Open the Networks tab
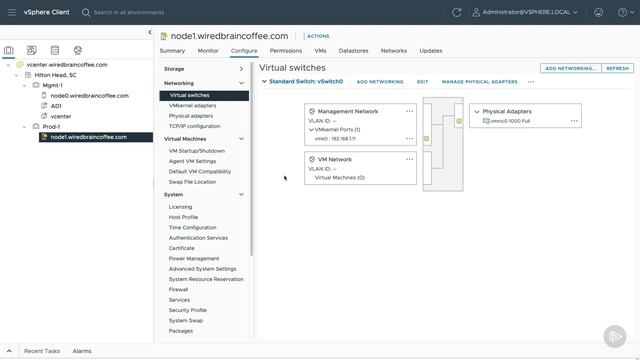This screenshot has width=640, height=360. click(x=394, y=51)
